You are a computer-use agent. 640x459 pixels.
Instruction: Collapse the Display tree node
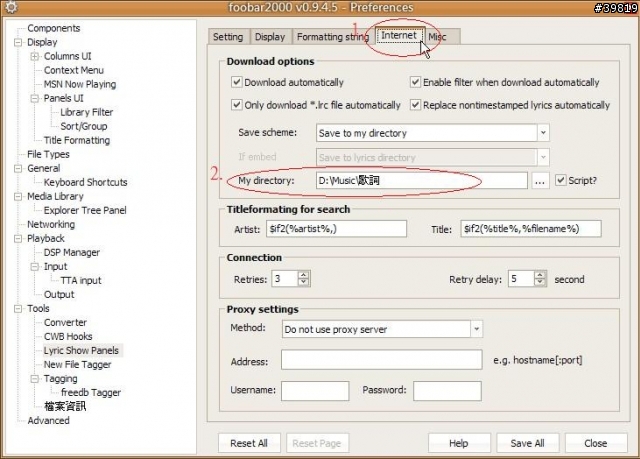pos(18,42)
